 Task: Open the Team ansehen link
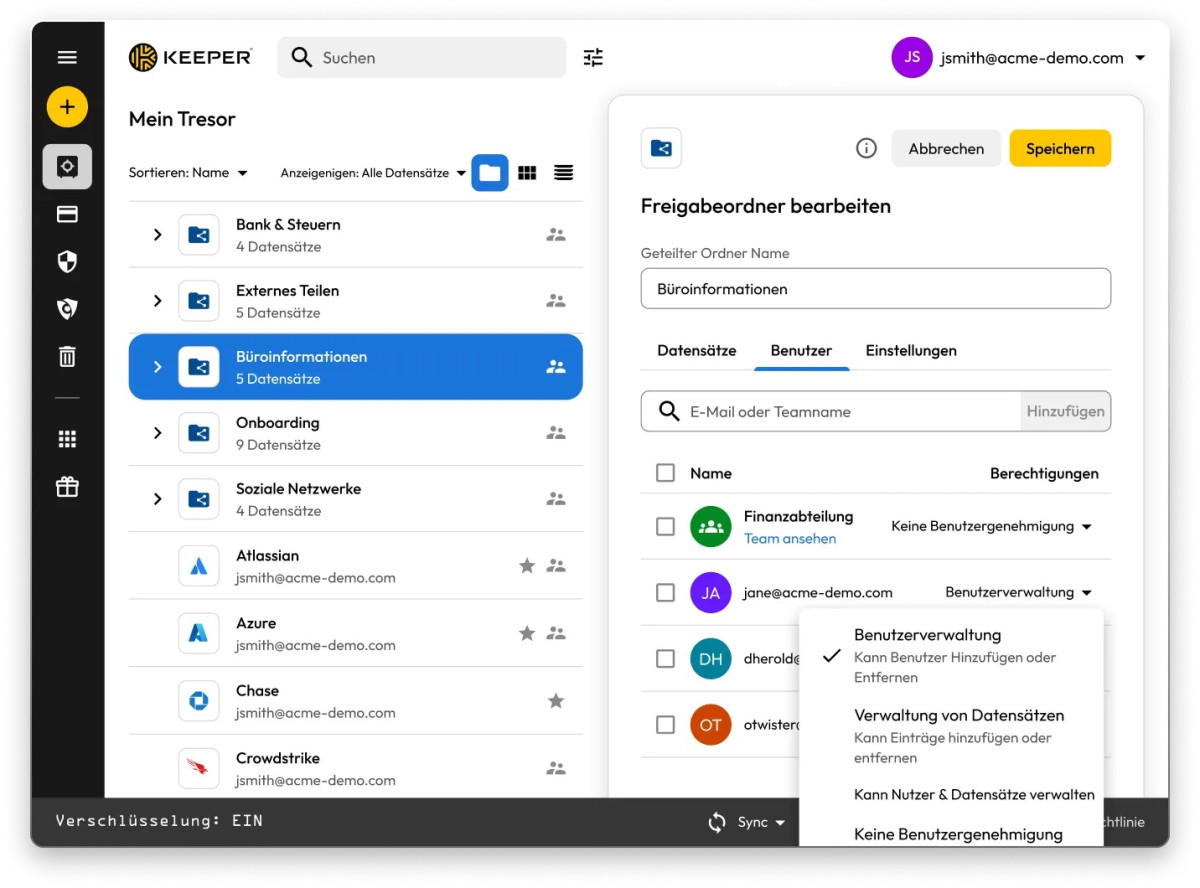click(790, 539)
